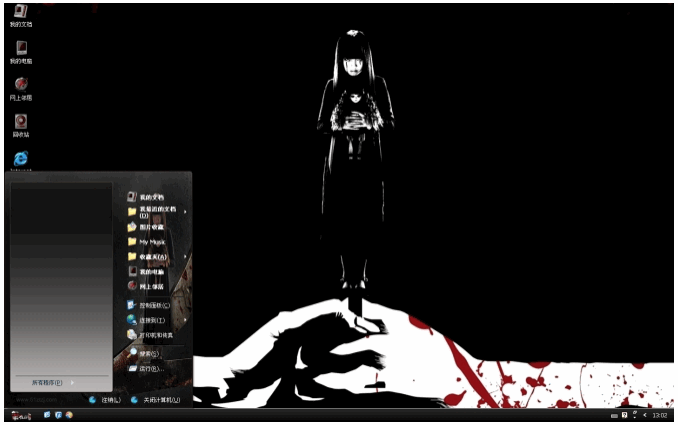The width and height of the screenshot is (678, 425).
Task: Click the blue document-style Quick Launch icon
Action: click(47, 415)
